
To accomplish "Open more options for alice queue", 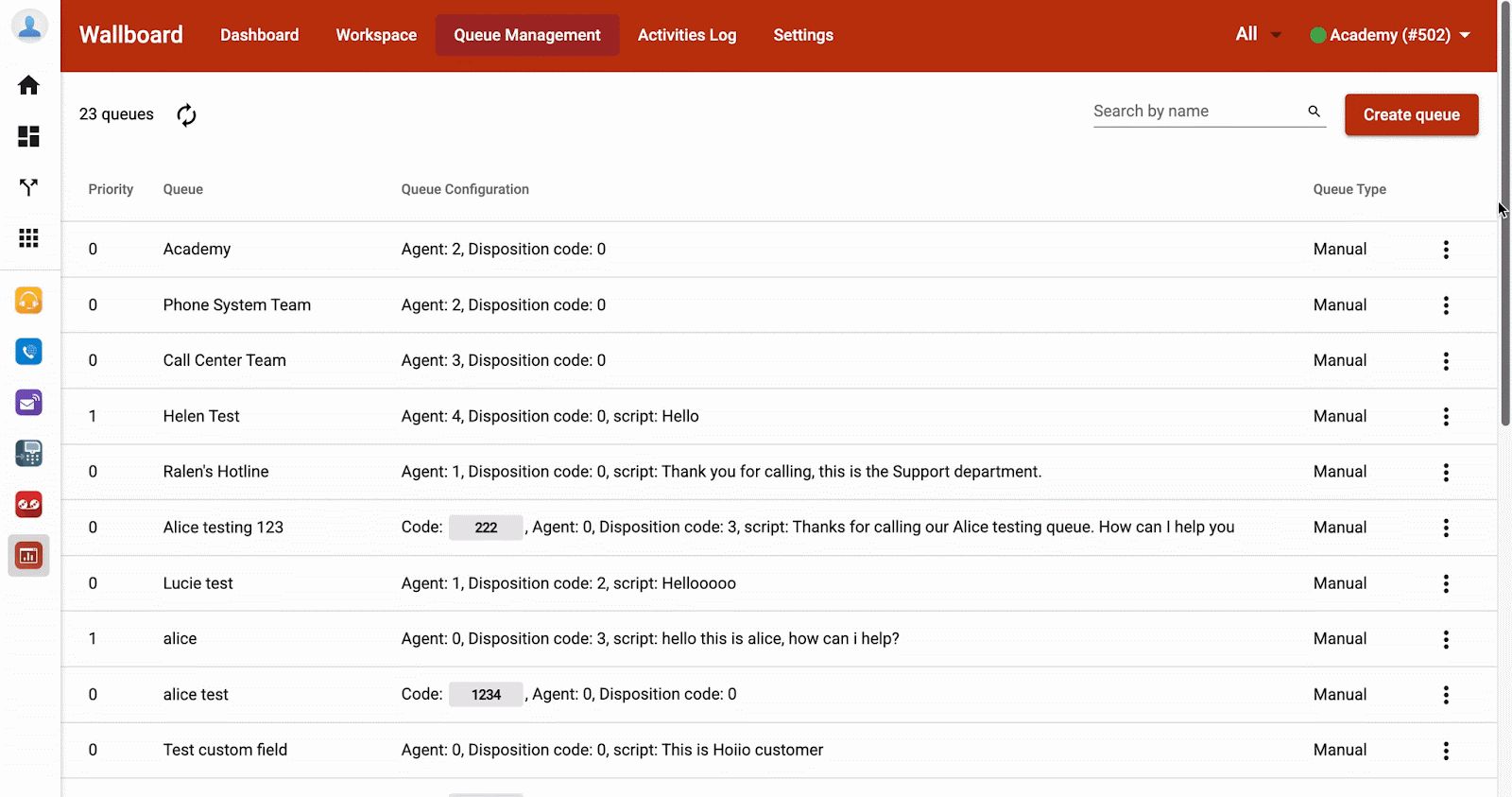I will pyautogui.click(x=1446, y=639).
